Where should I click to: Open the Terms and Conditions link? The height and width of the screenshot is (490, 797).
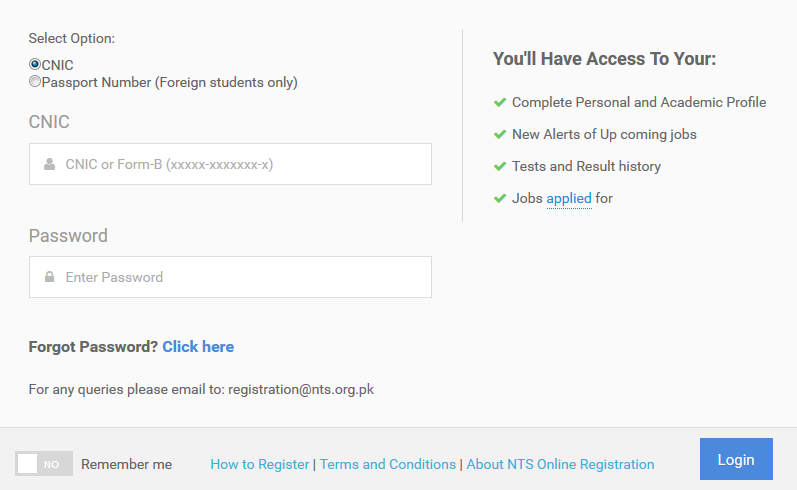coord(388,464)
